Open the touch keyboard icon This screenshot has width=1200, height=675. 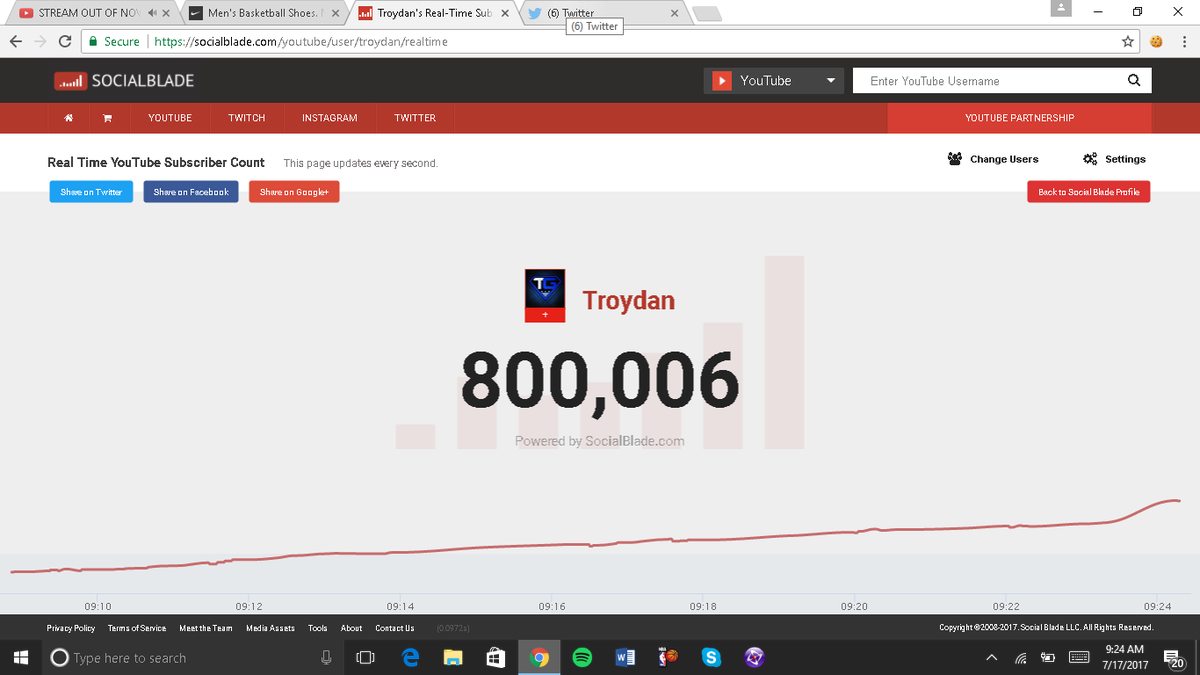pyautogui.click(x=1079, y=657)
